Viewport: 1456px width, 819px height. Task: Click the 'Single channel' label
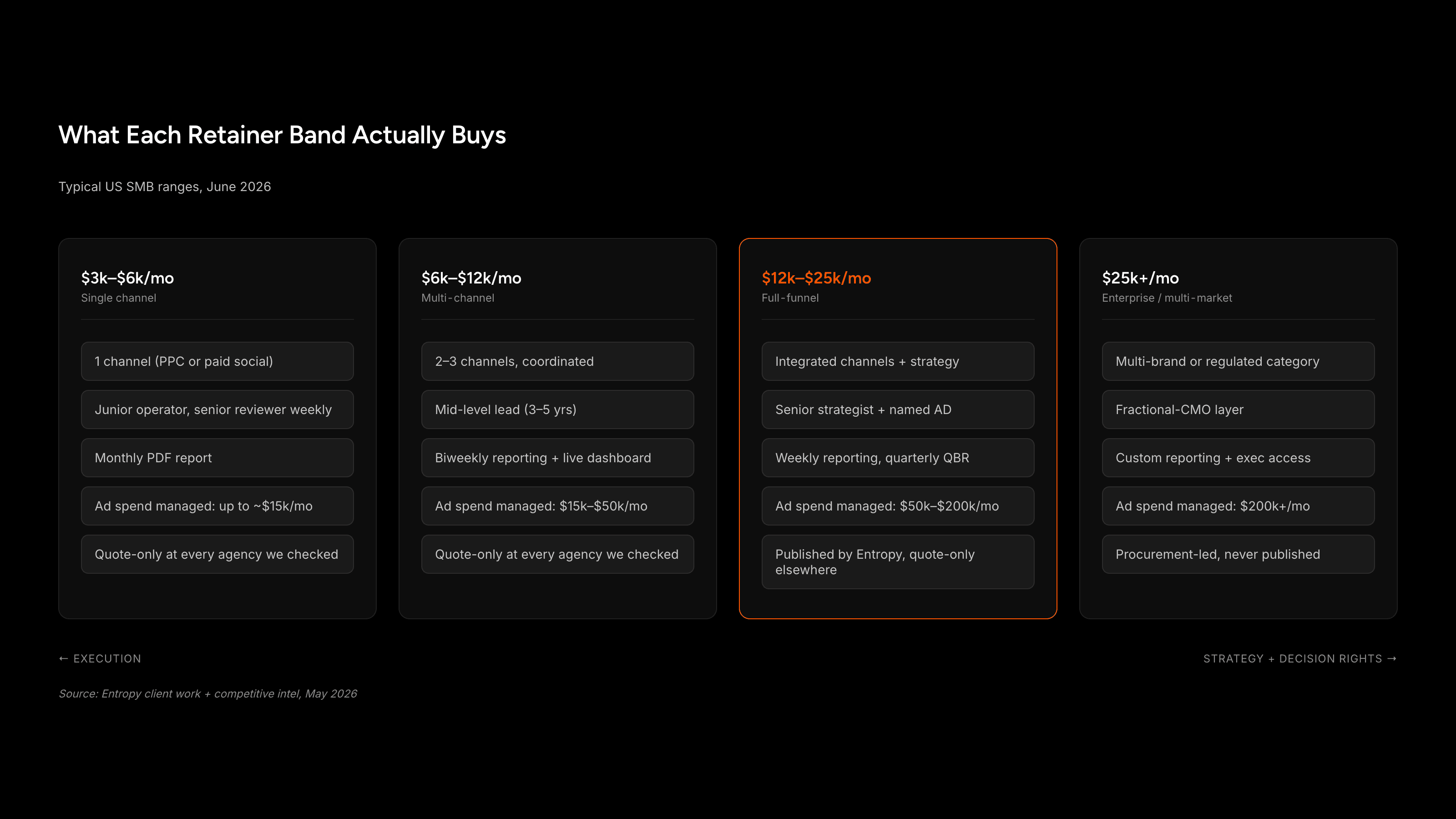point(119,298)
